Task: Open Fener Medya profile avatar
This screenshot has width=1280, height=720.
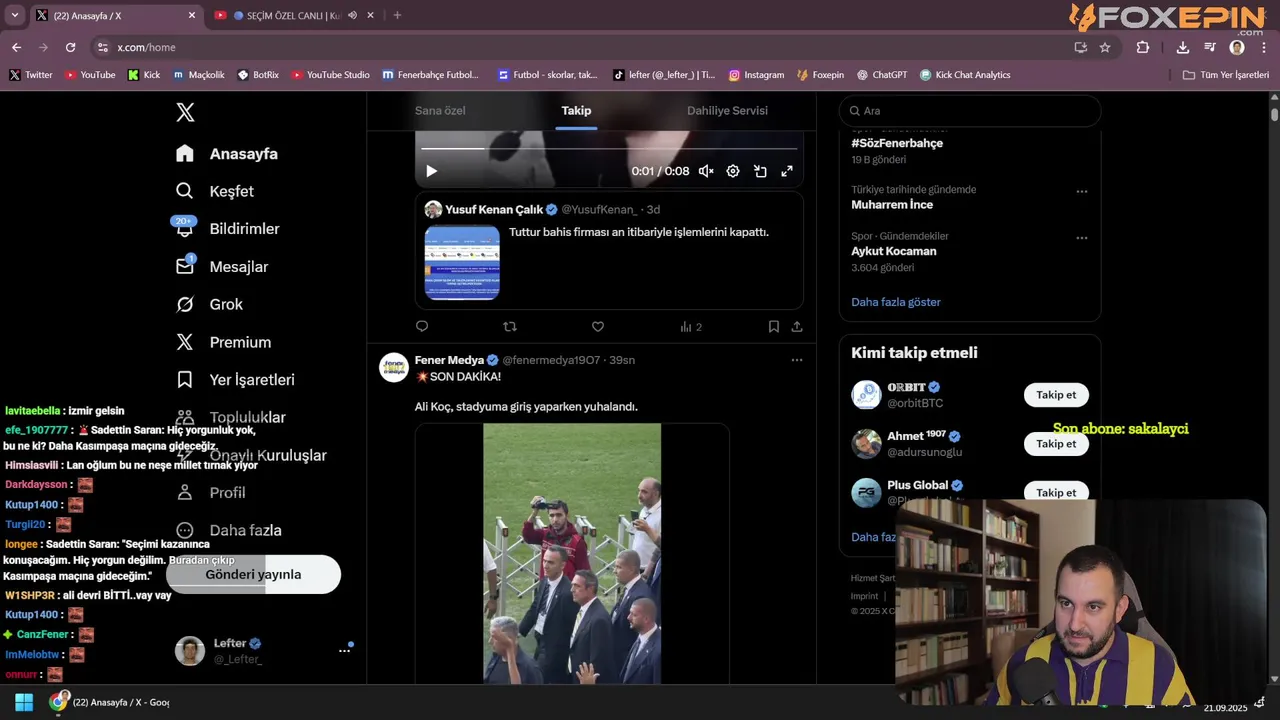Action: 394,367
